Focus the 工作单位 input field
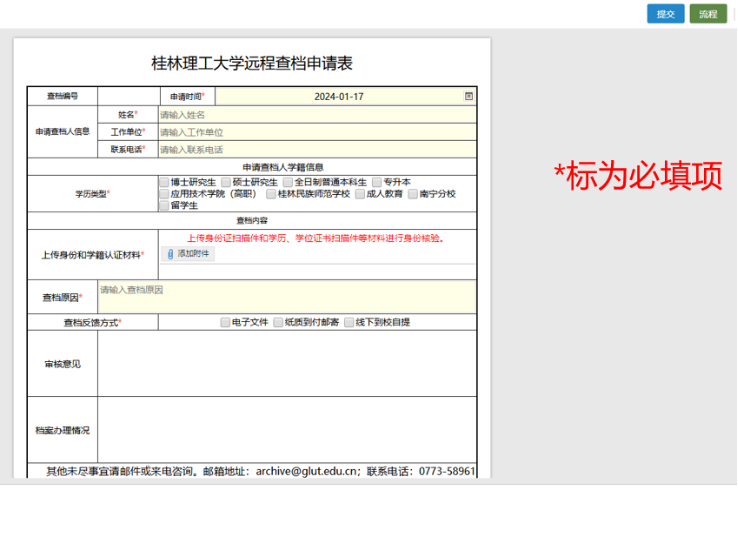The image size is (738, 538). (316, 132)
